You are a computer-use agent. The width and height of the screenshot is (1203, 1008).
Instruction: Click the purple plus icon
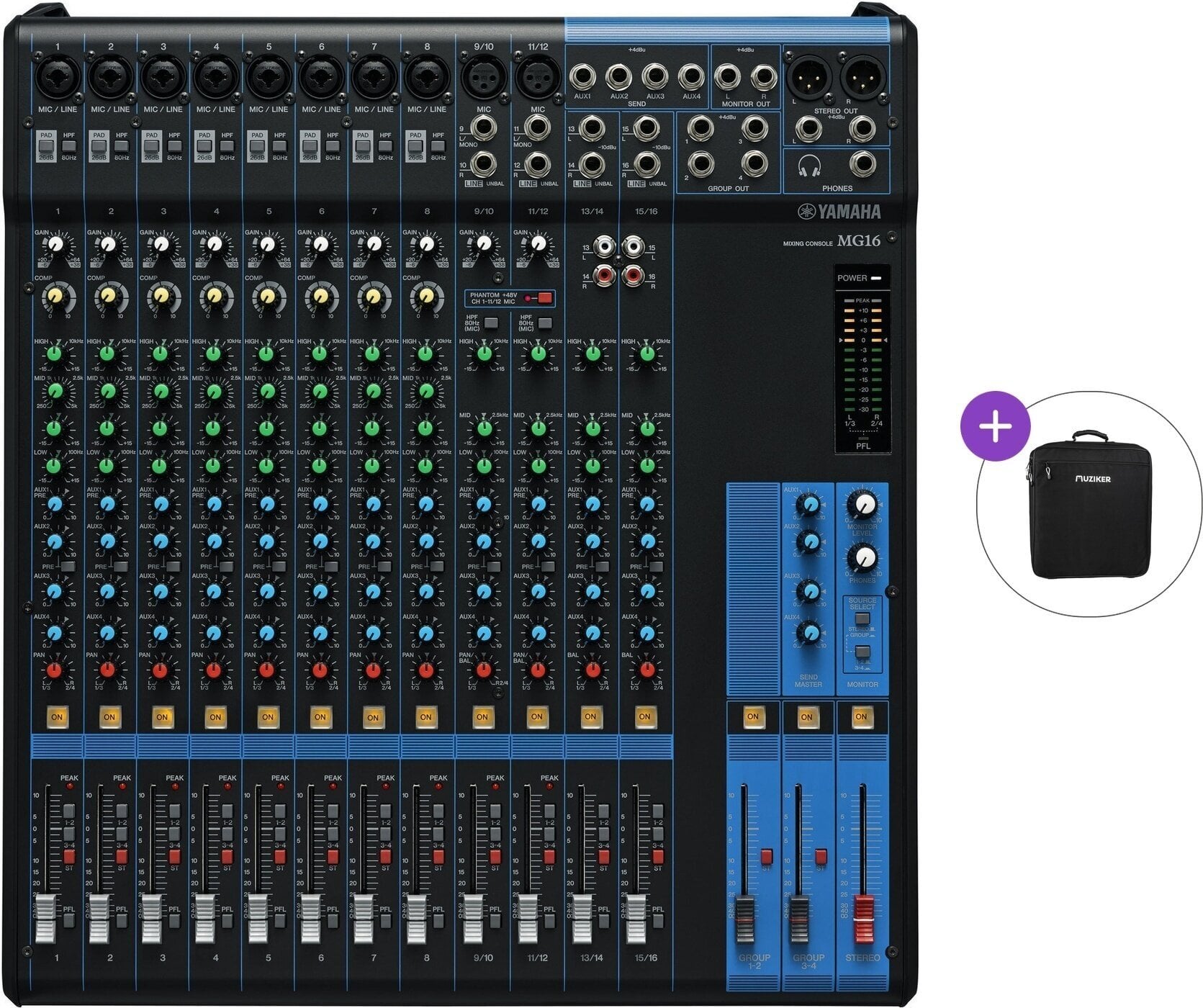(x=996, y=426)
